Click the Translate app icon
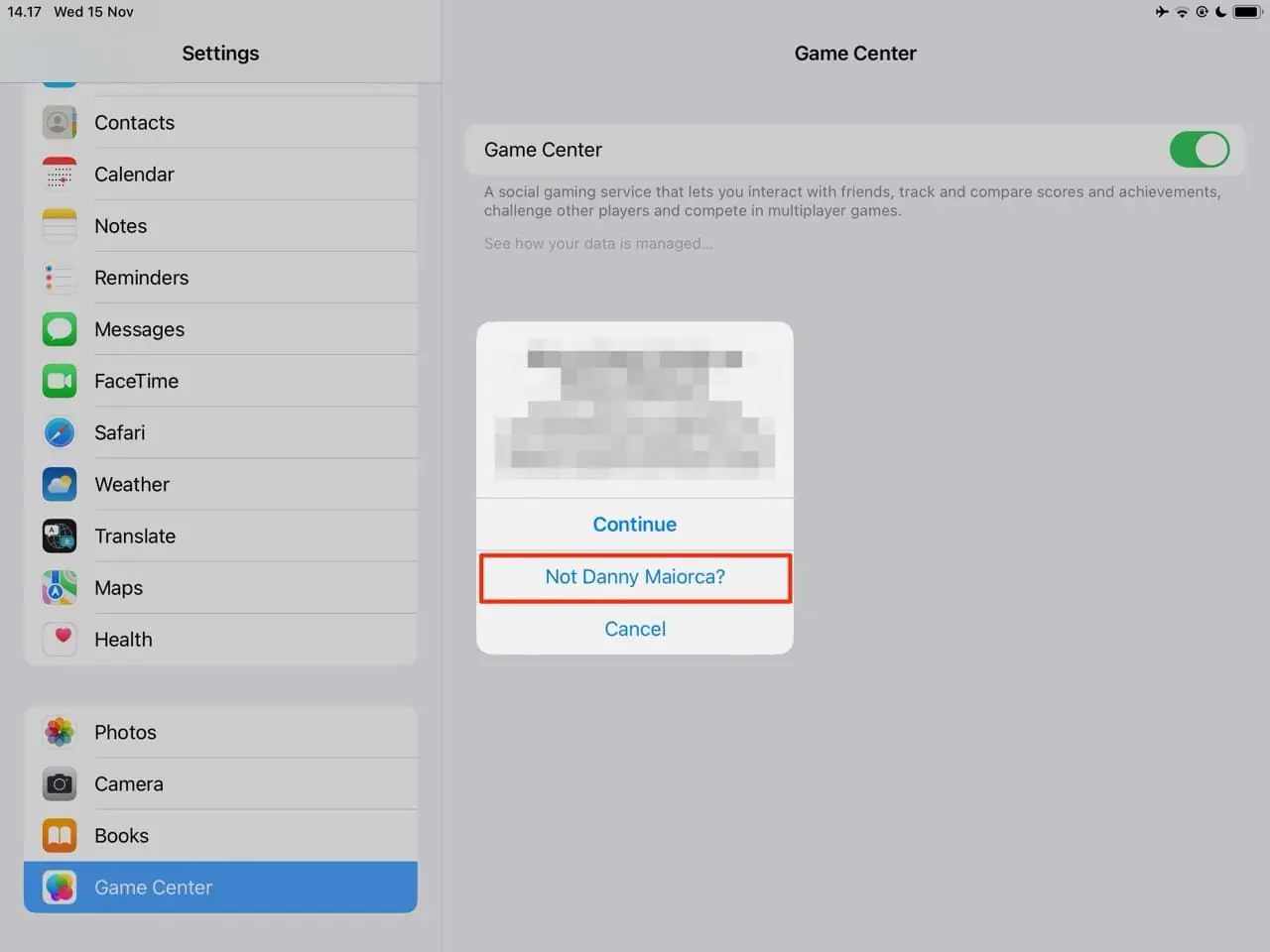The width and height of the screenshot is (1270, 952). (x=59, y=535)
